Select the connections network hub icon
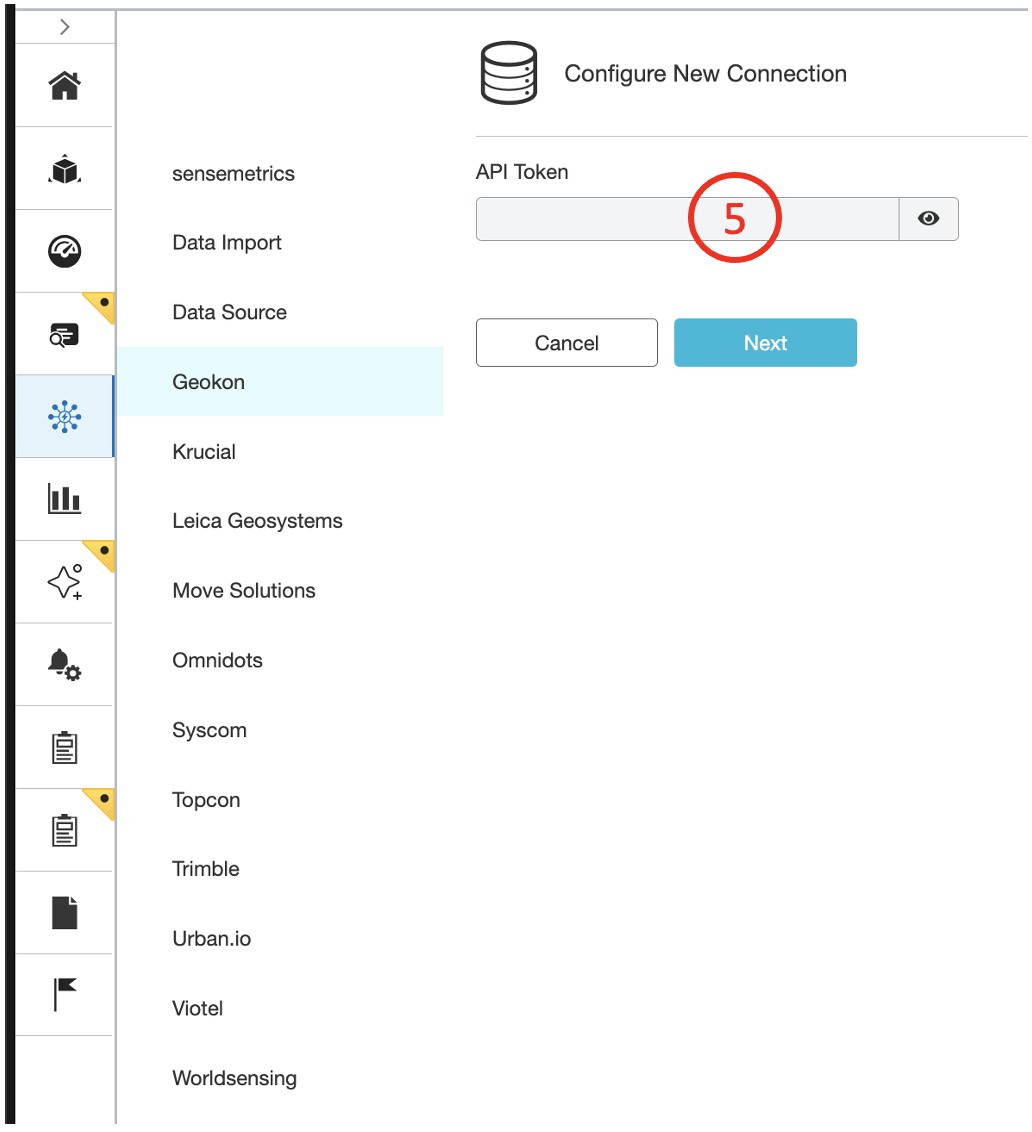This screenshot has height=1132, width=1032. [65, 417]
